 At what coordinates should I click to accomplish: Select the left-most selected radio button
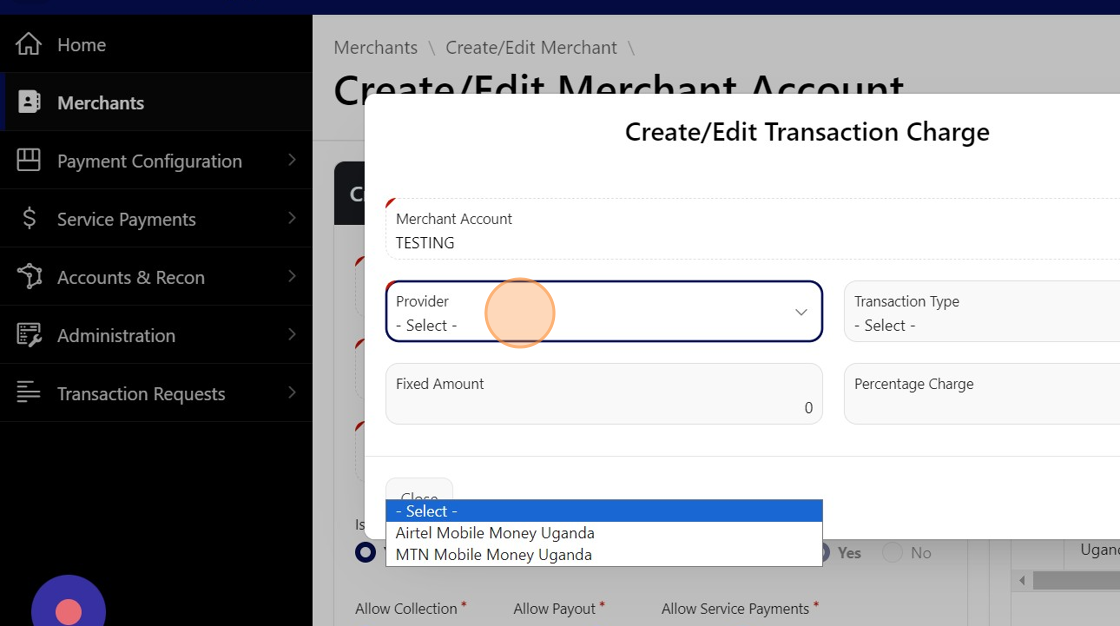coord(366,553)
